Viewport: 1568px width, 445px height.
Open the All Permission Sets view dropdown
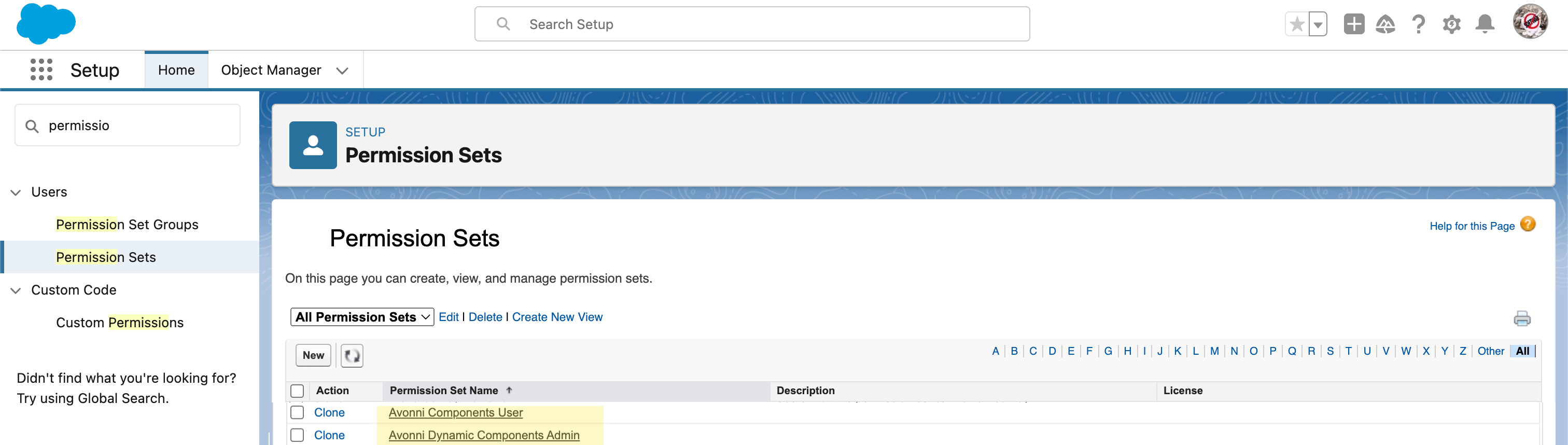(x=362, y=317)
